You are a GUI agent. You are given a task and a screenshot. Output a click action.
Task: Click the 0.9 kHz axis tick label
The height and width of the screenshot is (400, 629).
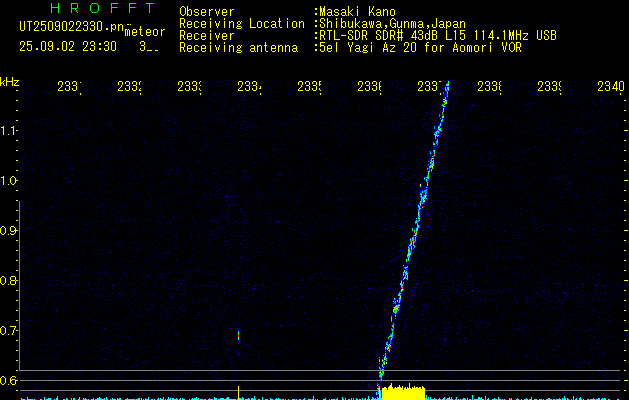[x=8, y=231]
